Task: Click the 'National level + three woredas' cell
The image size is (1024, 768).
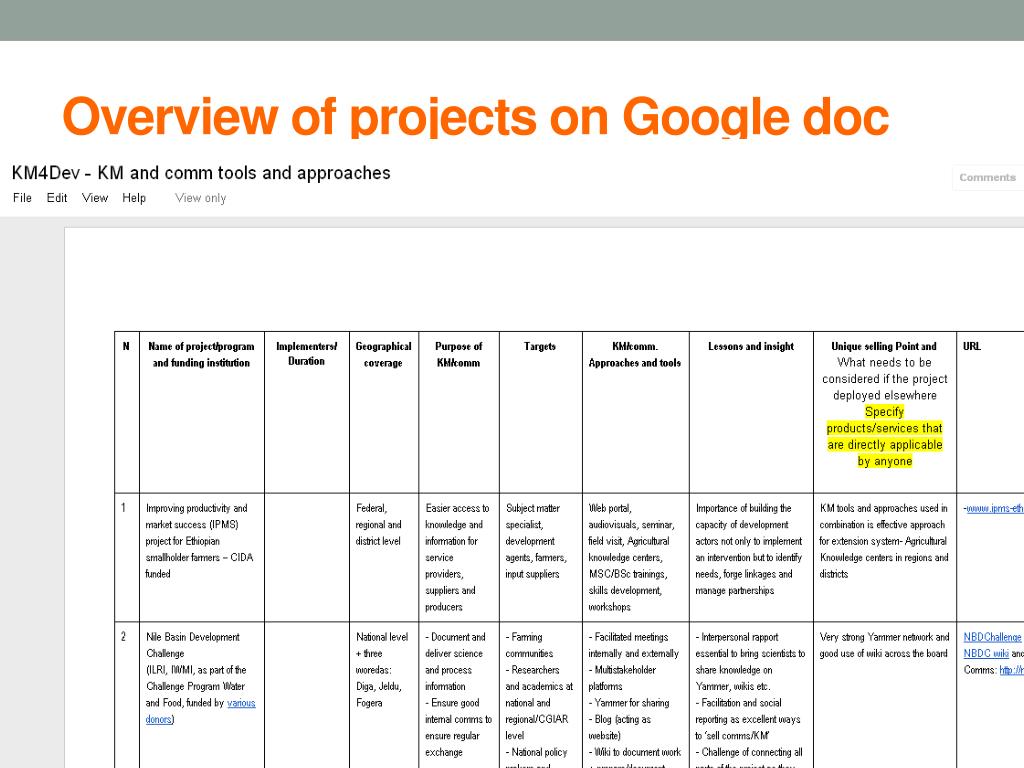Action: click(x=384, y=695)
